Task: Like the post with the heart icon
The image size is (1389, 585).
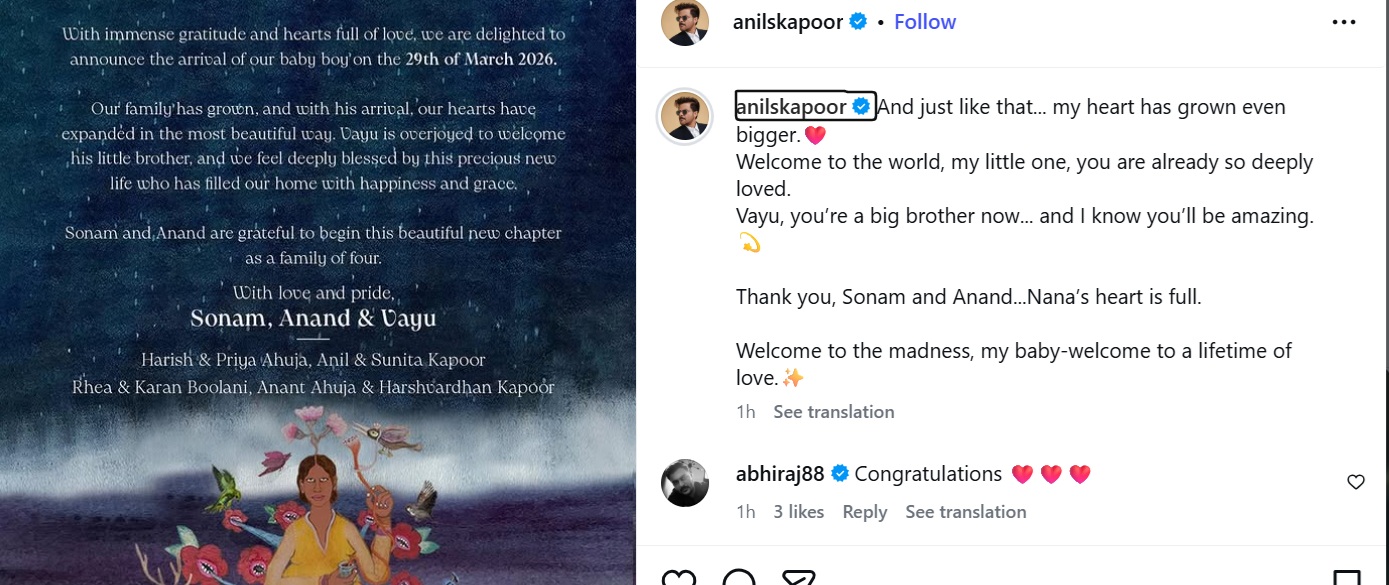Action: (x=679, y=578)
